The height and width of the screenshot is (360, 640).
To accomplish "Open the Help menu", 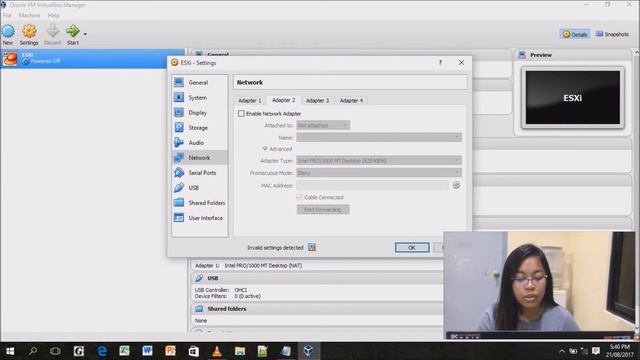I will click(x=53, y=15).
